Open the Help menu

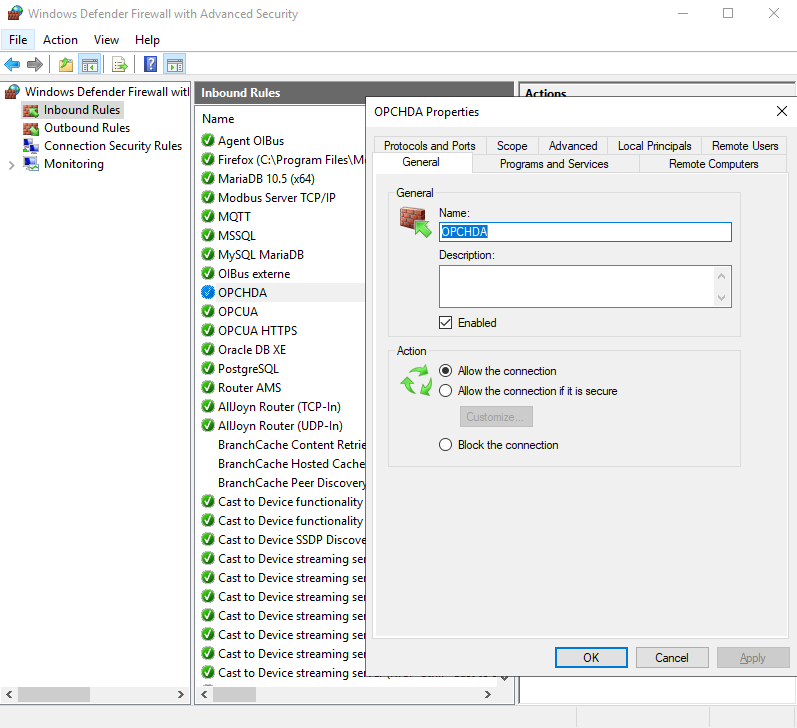coord(147,40)
